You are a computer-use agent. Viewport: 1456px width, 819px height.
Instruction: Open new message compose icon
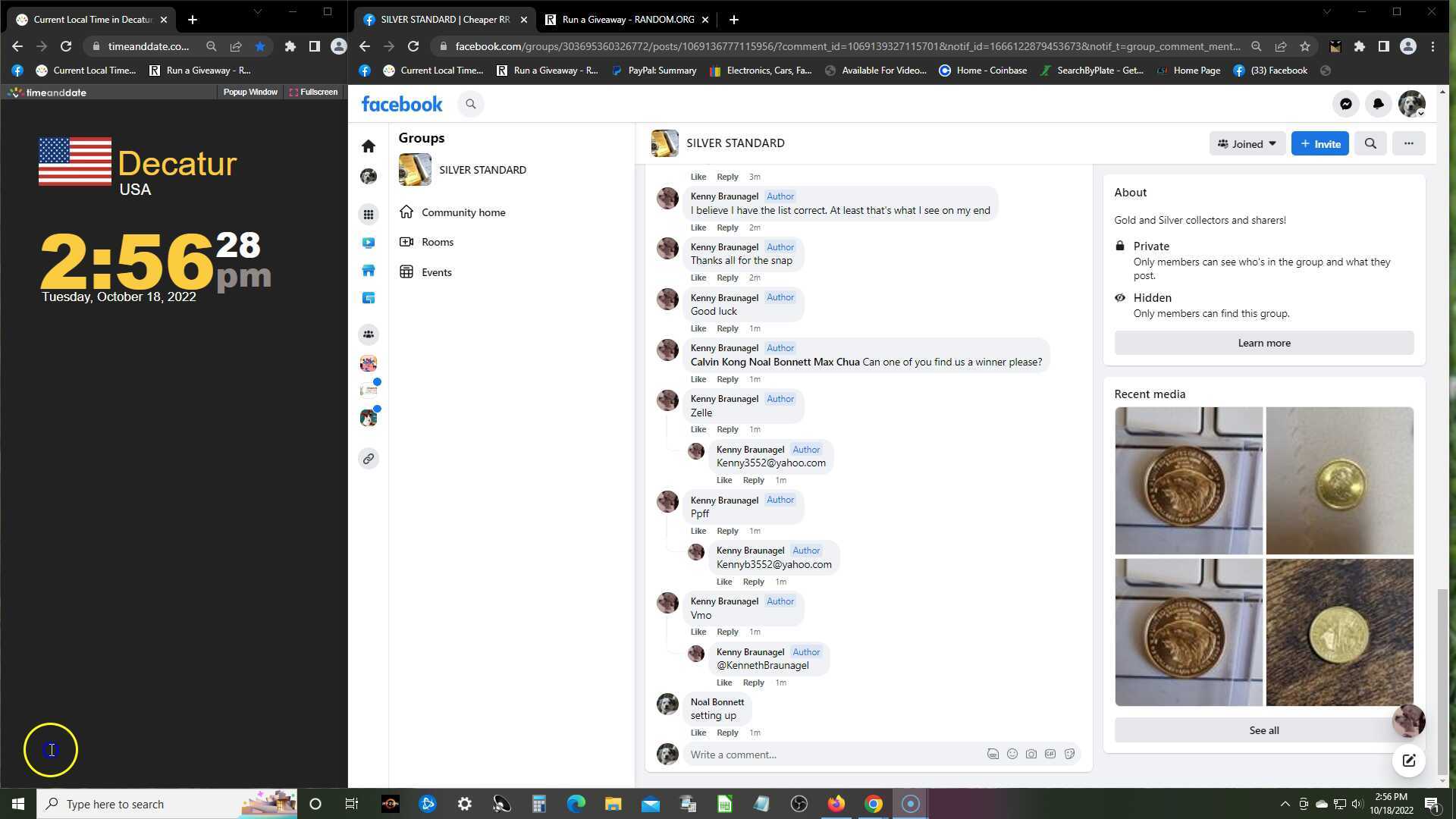(1409, 761)
